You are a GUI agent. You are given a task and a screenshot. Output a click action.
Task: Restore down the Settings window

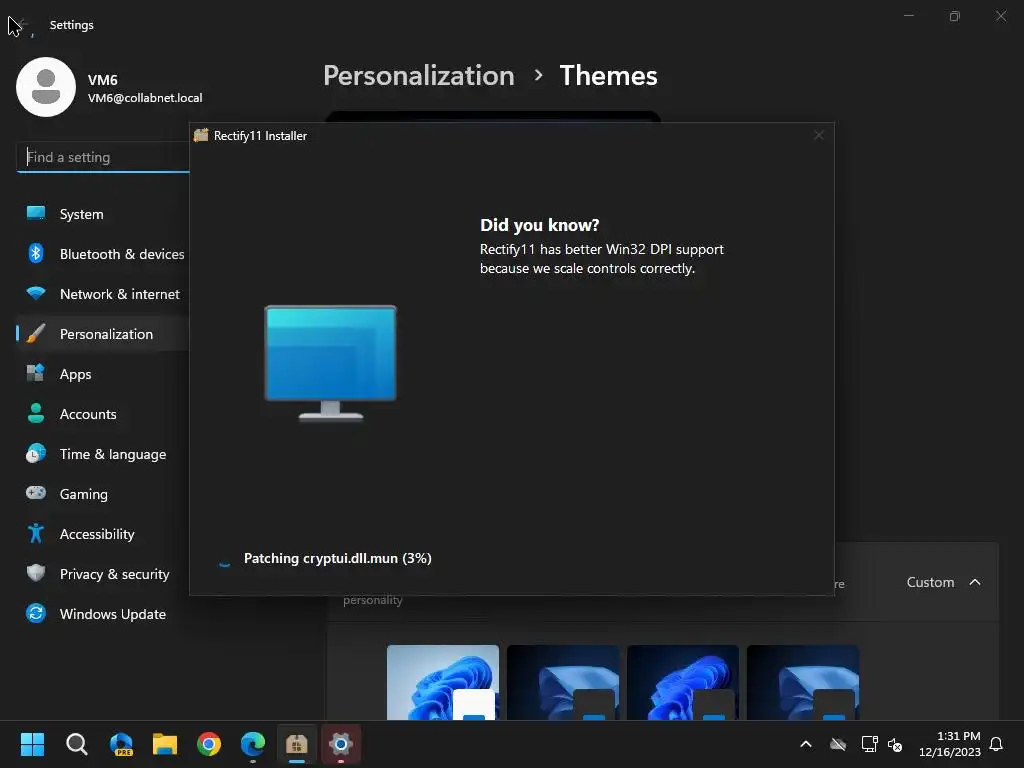point(955,16)
